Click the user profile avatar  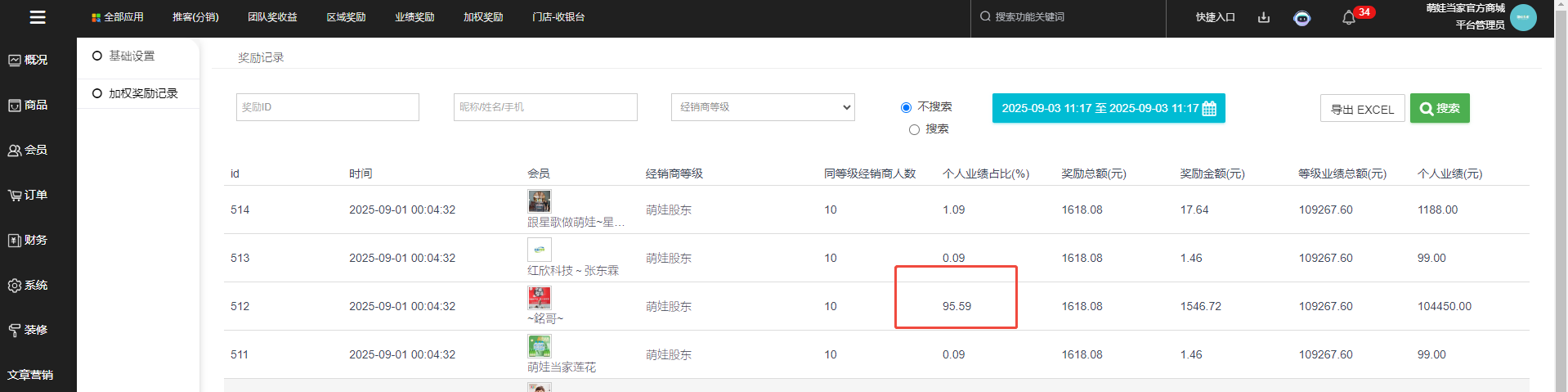(x=1523, y=17)
